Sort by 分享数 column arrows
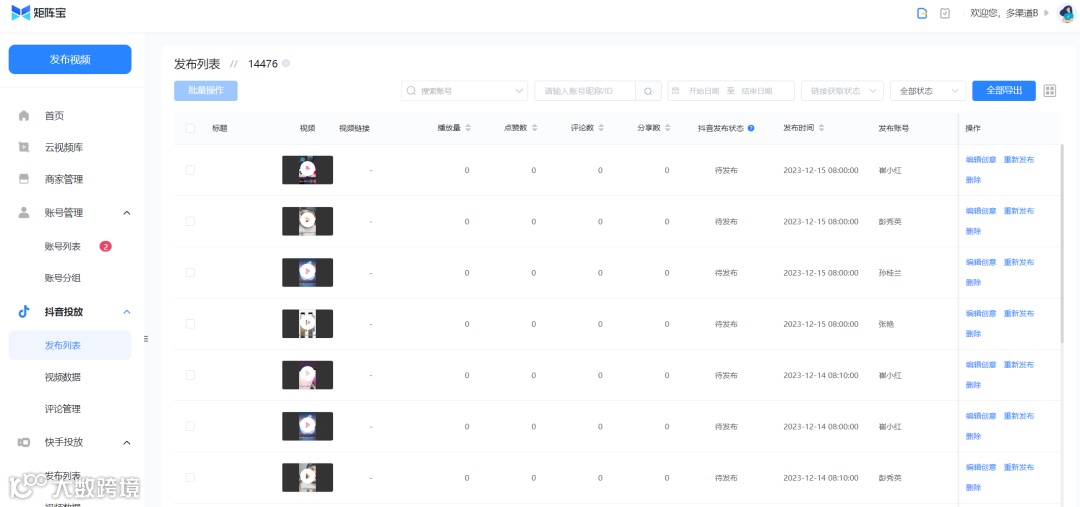 [x=667, y=128]
